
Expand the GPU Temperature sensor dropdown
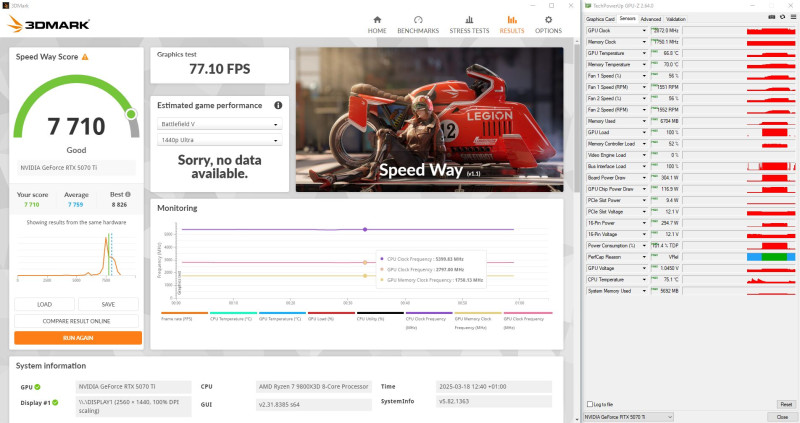pyautogui.click(x=644, y=53)
